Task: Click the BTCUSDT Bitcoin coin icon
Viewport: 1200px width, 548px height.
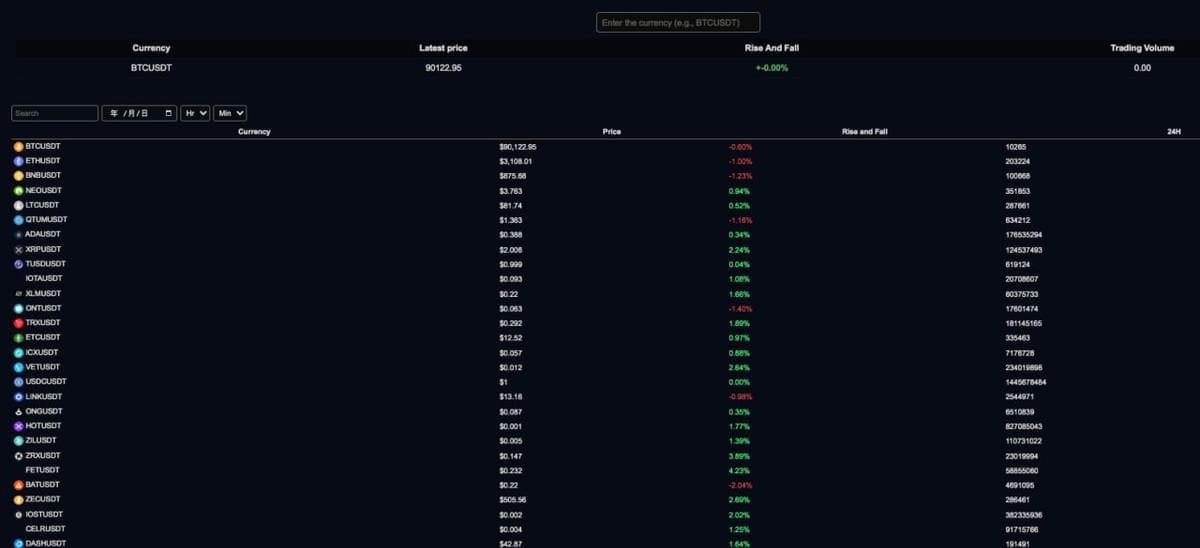Action: pos(18,147)
